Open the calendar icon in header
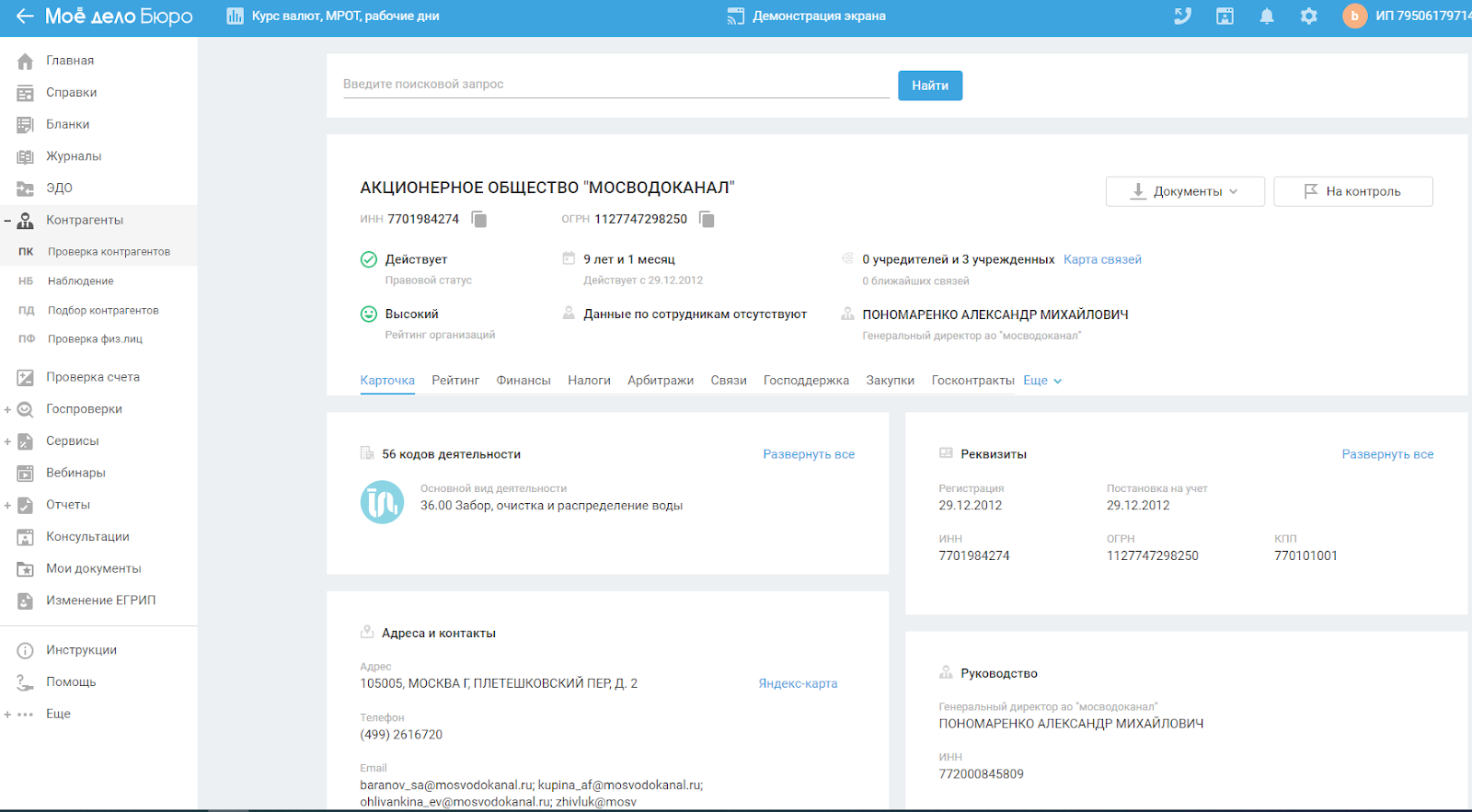Screen dimensions: 1472x812 1225,16
